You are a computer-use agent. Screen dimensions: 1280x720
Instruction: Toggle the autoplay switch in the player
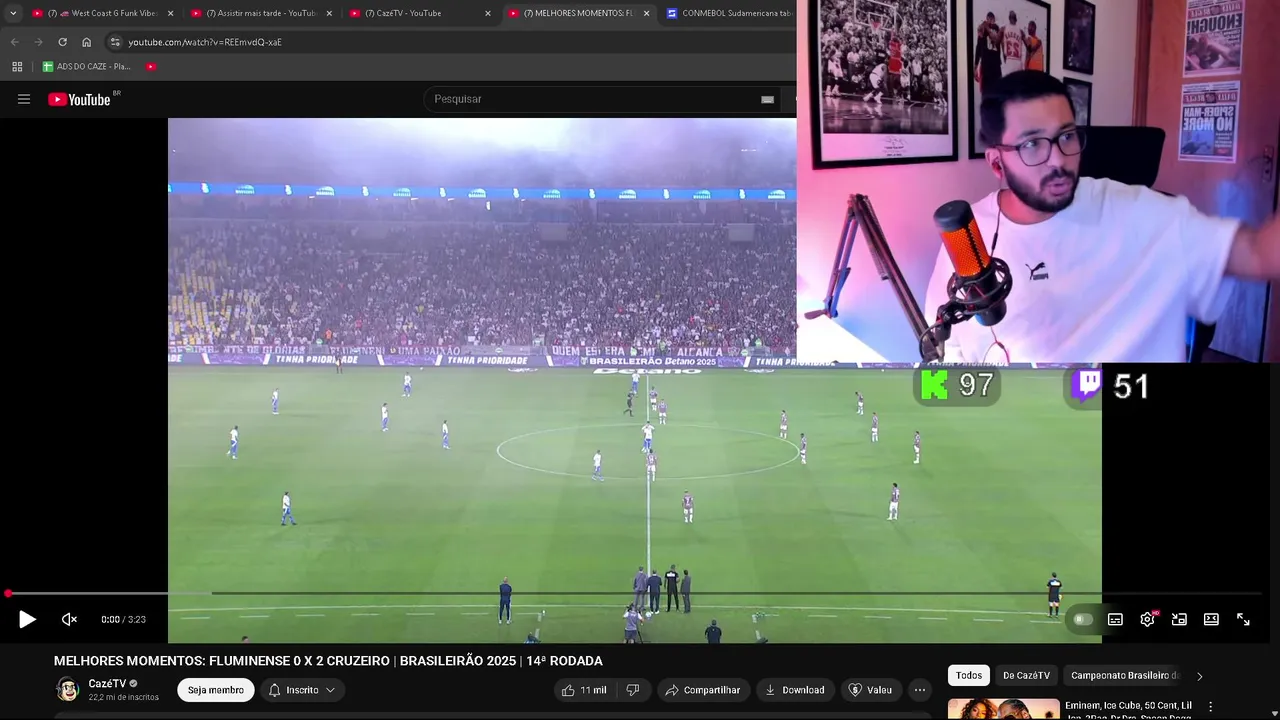(1083, 619)
